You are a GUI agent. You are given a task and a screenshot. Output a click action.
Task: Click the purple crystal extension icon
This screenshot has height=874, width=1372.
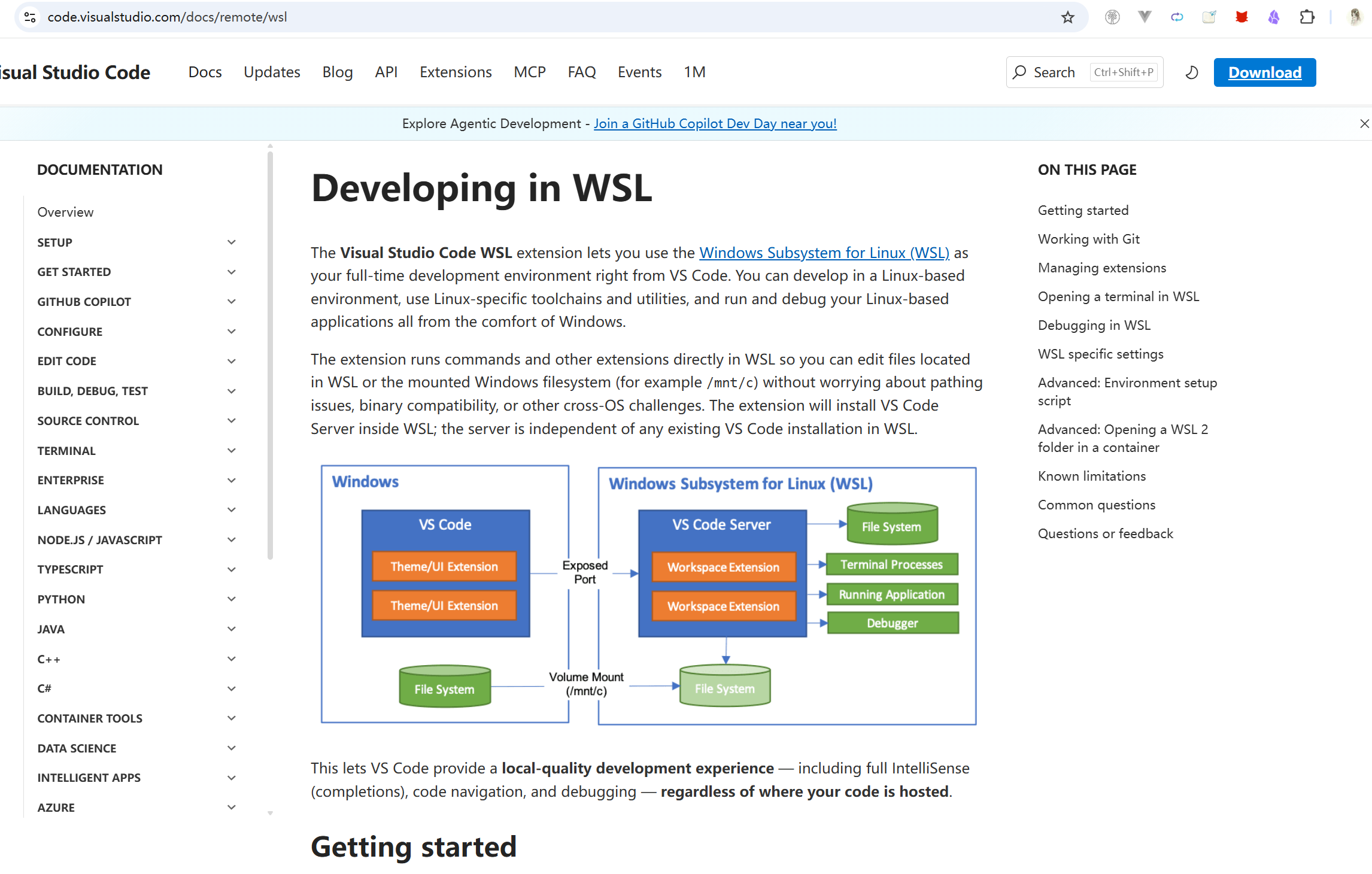pyautogui.click(x=1274, y=17)
